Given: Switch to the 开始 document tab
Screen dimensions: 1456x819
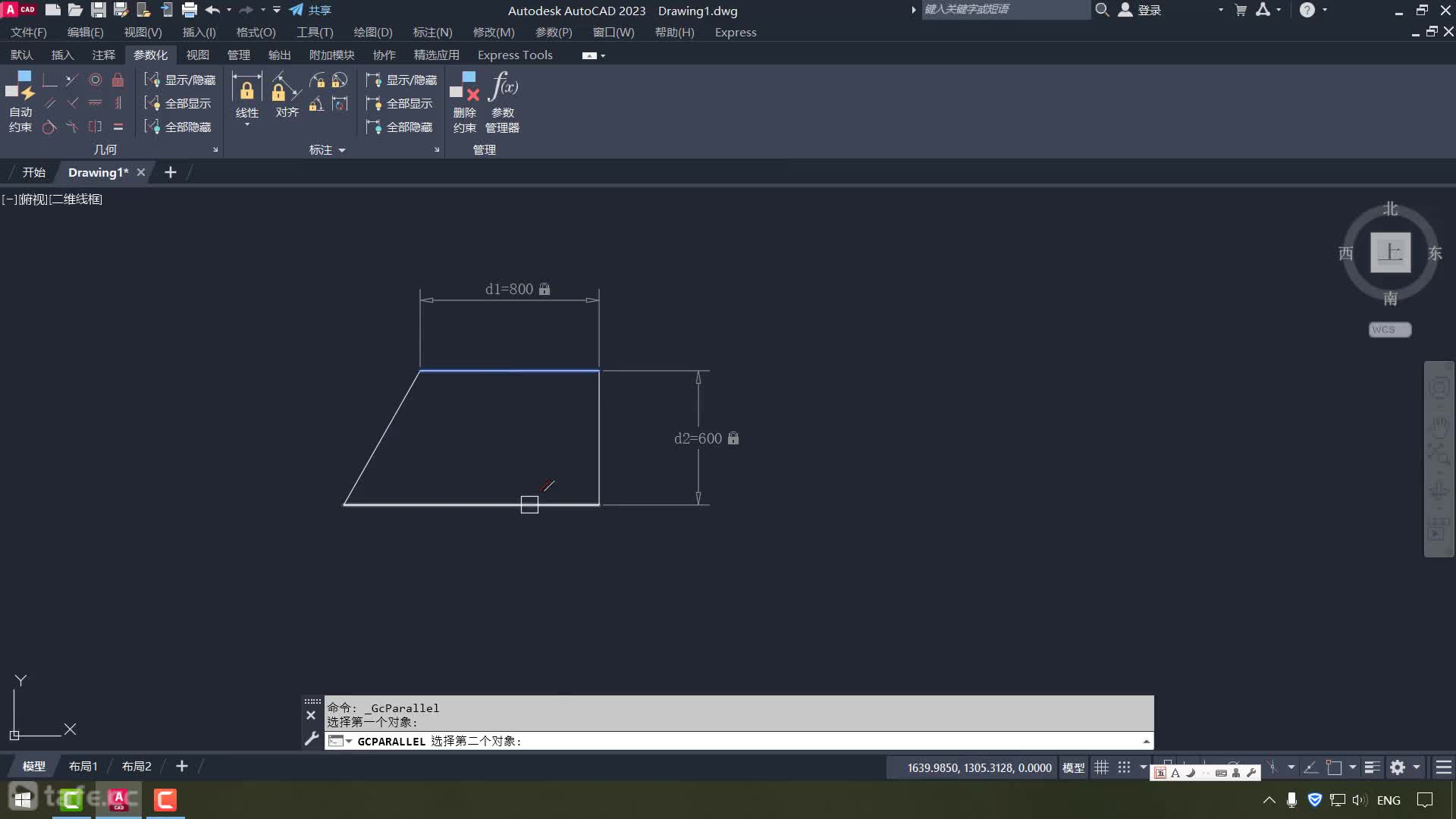Looking at the screenshot, I should pos(33,172).
